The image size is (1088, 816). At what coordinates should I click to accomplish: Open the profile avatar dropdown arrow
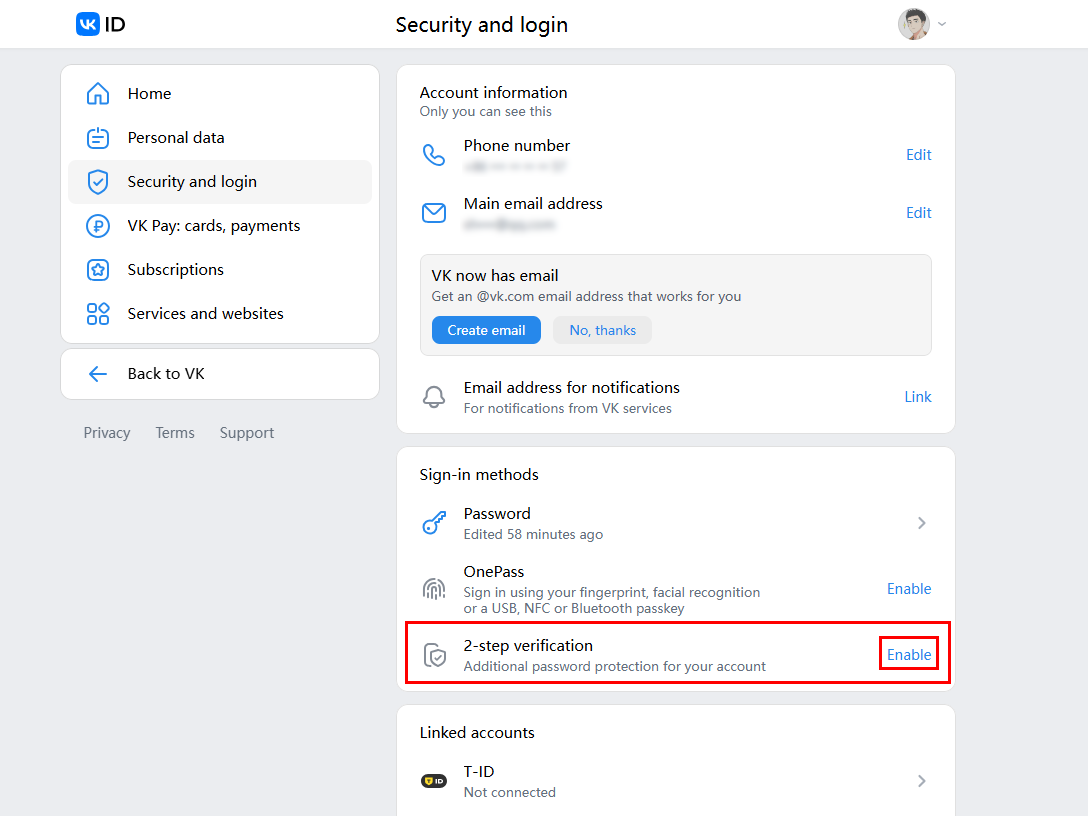pyautogui.click(x=942, y=24)
